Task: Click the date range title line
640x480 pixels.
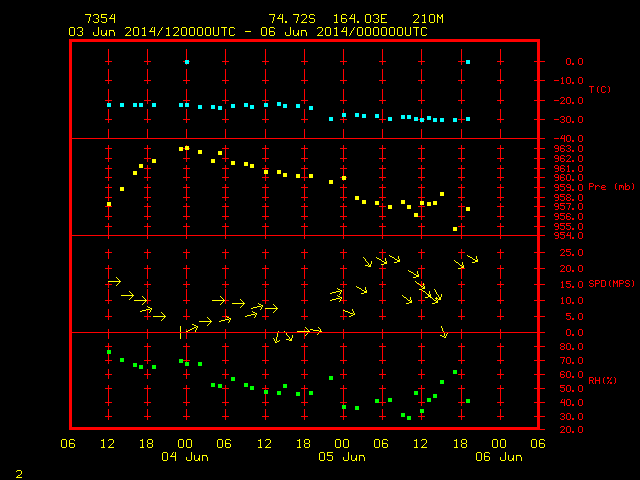Action: click(248, 32)
